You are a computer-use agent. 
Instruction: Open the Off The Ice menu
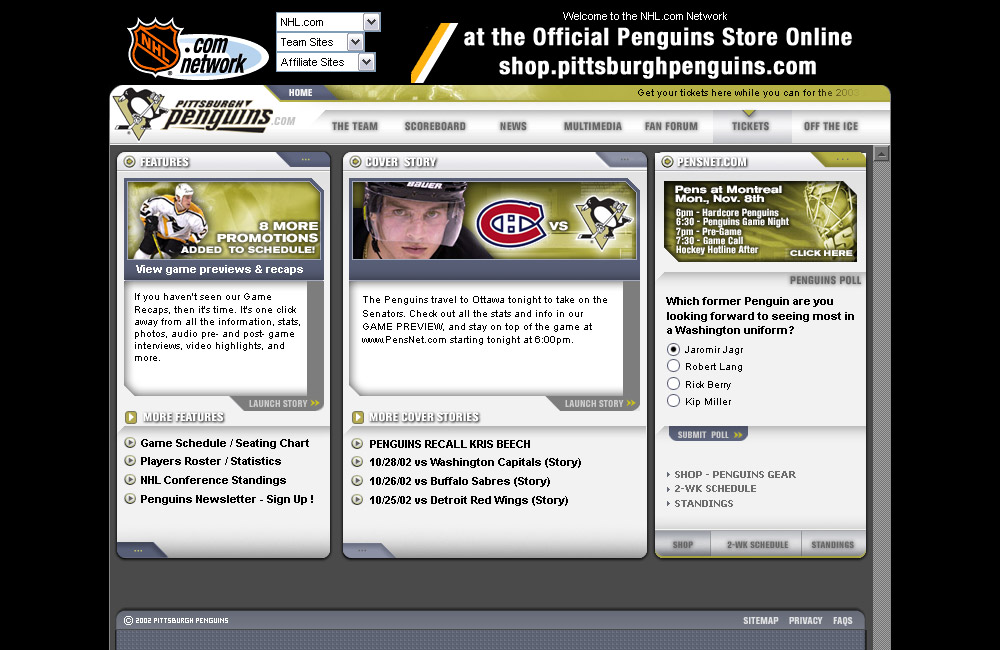pyautogui.click(x=831, y=126)
